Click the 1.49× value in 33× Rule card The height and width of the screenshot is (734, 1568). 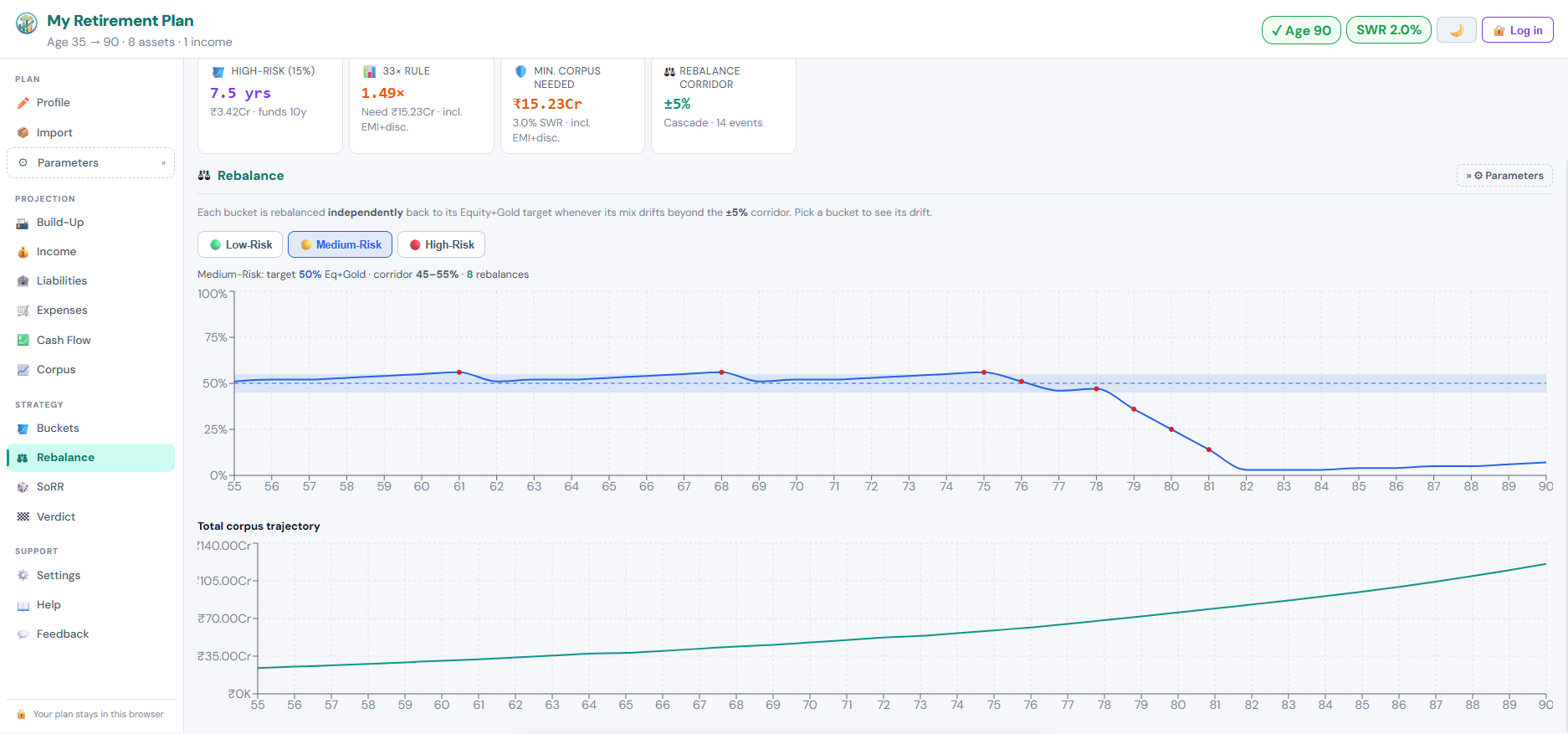[382, 94]
